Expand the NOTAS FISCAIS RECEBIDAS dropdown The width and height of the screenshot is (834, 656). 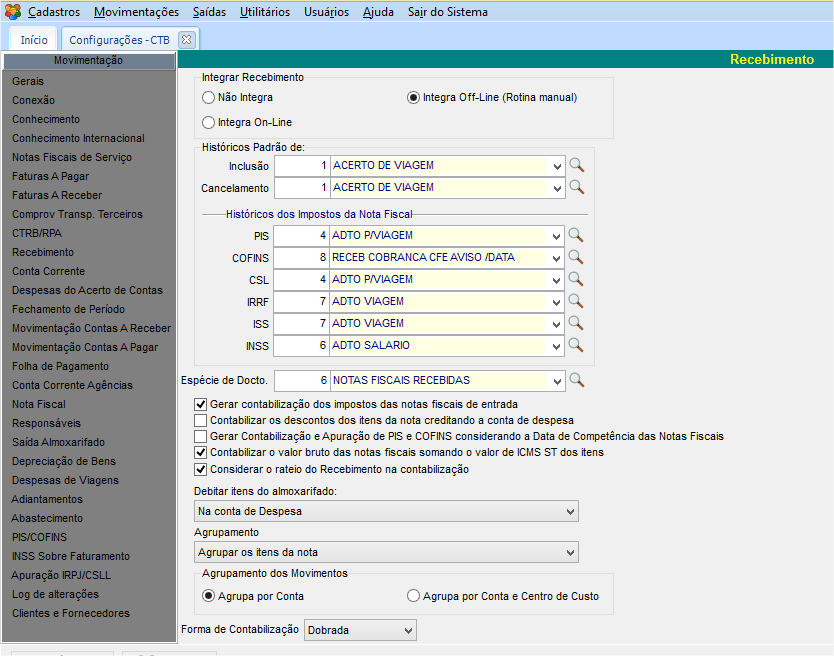tap(556, 381)
